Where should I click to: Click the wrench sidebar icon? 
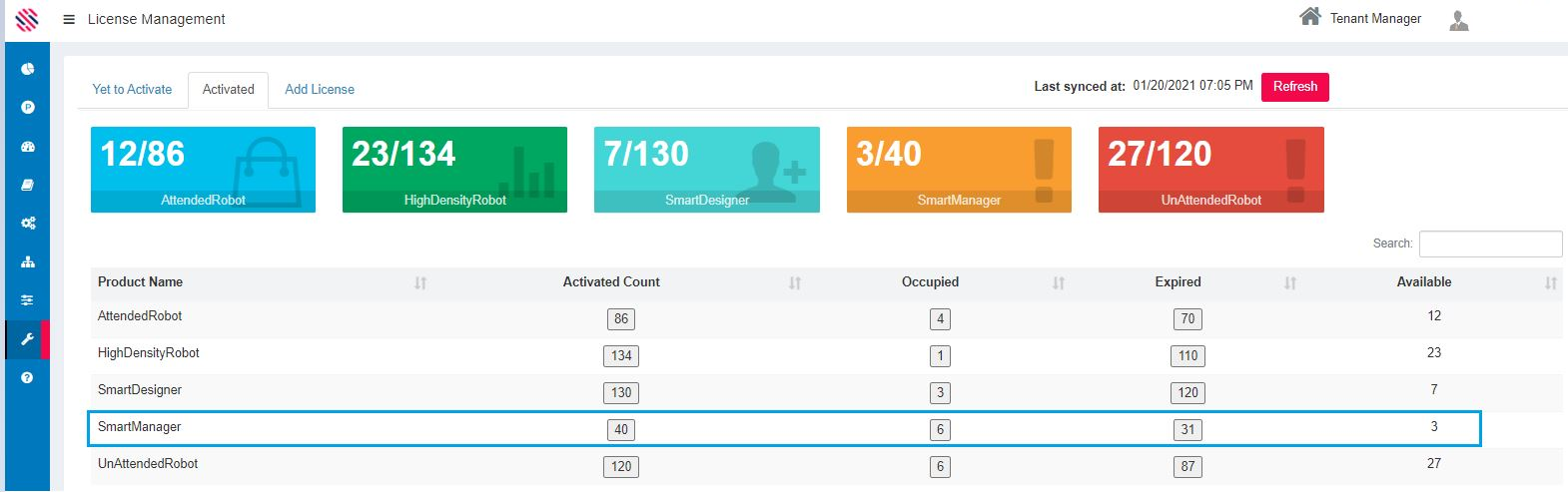coord(28,339)
